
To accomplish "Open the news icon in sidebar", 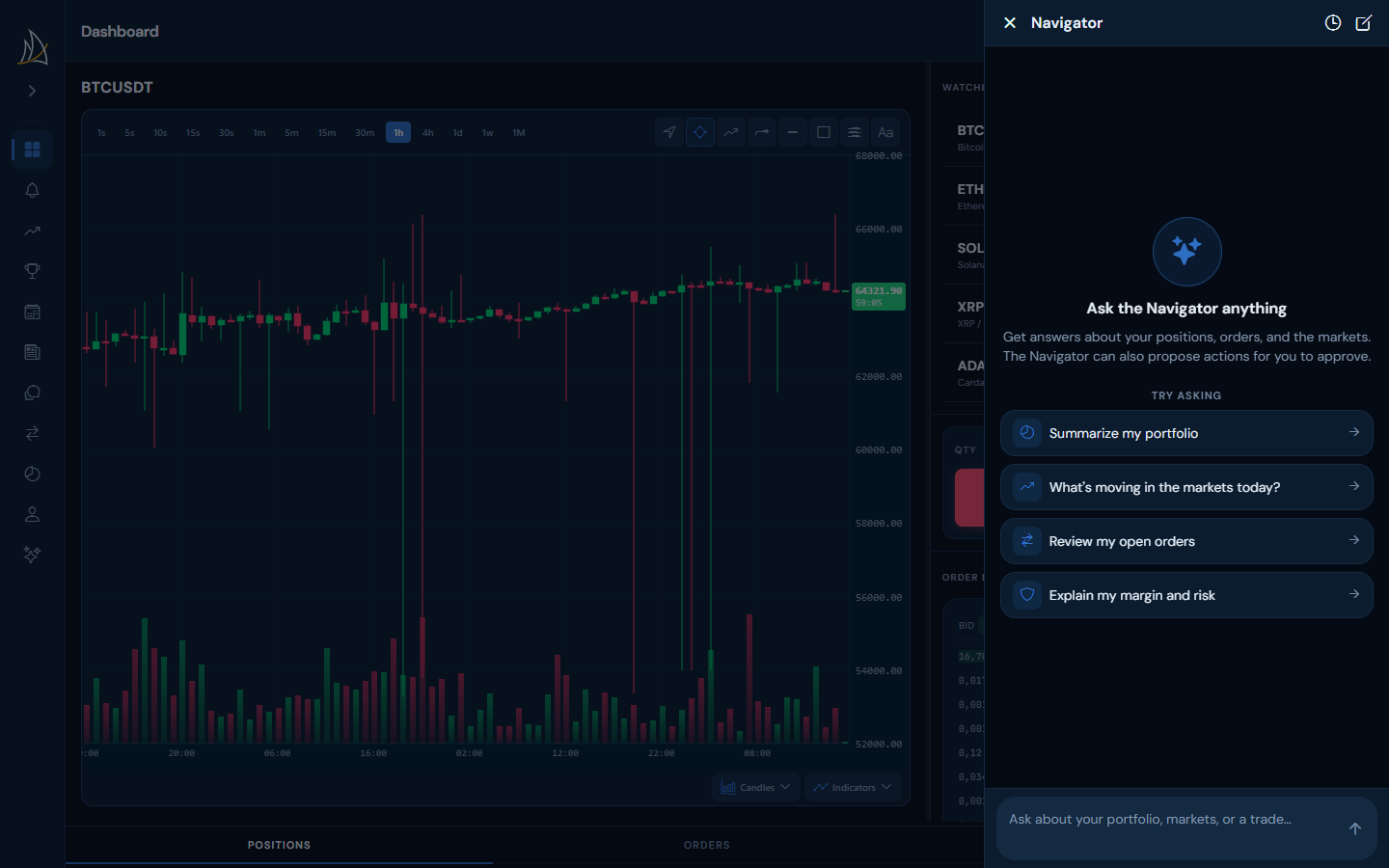I will coord(32,352).
